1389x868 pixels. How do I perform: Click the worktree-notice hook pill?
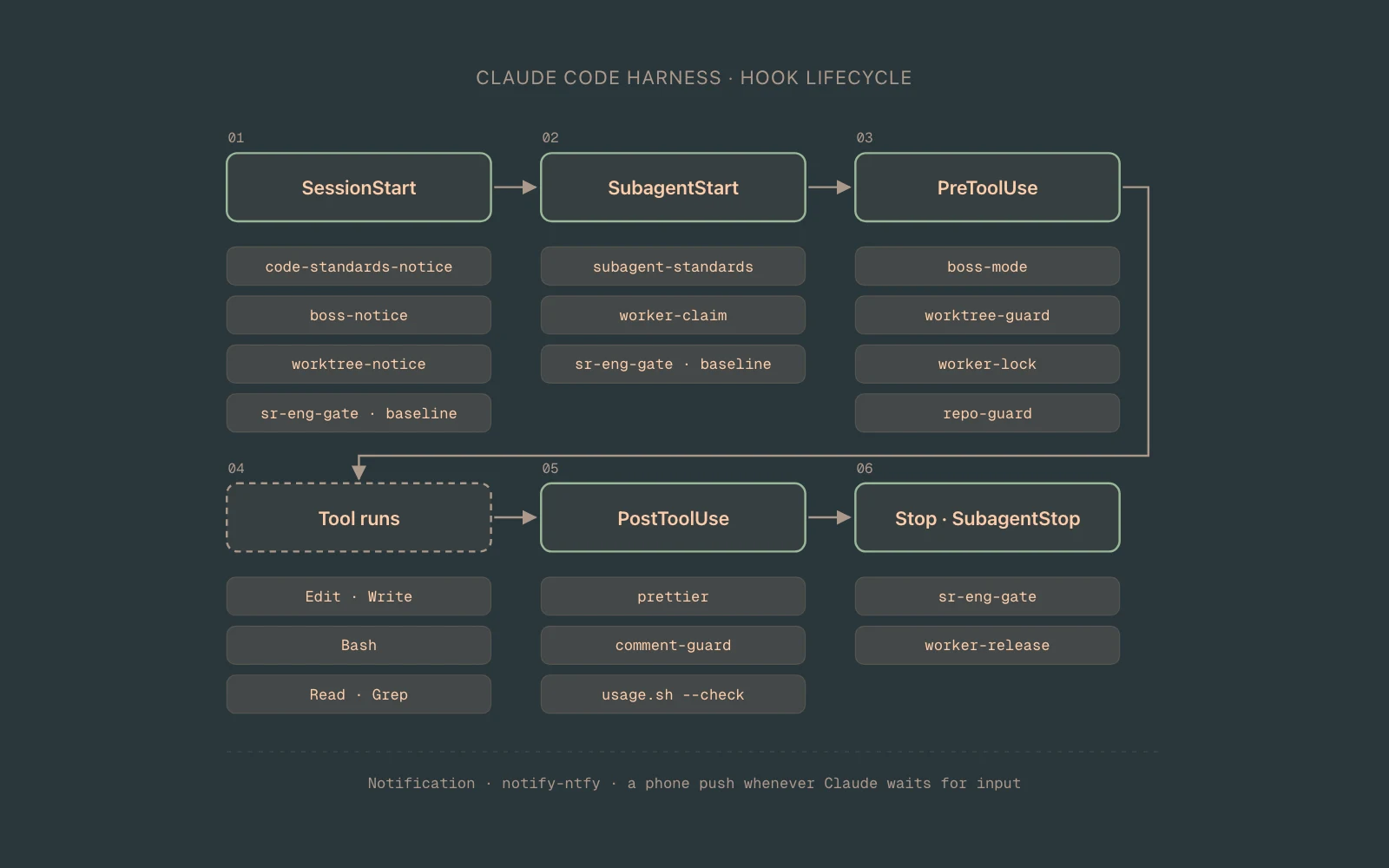point(359,364)
